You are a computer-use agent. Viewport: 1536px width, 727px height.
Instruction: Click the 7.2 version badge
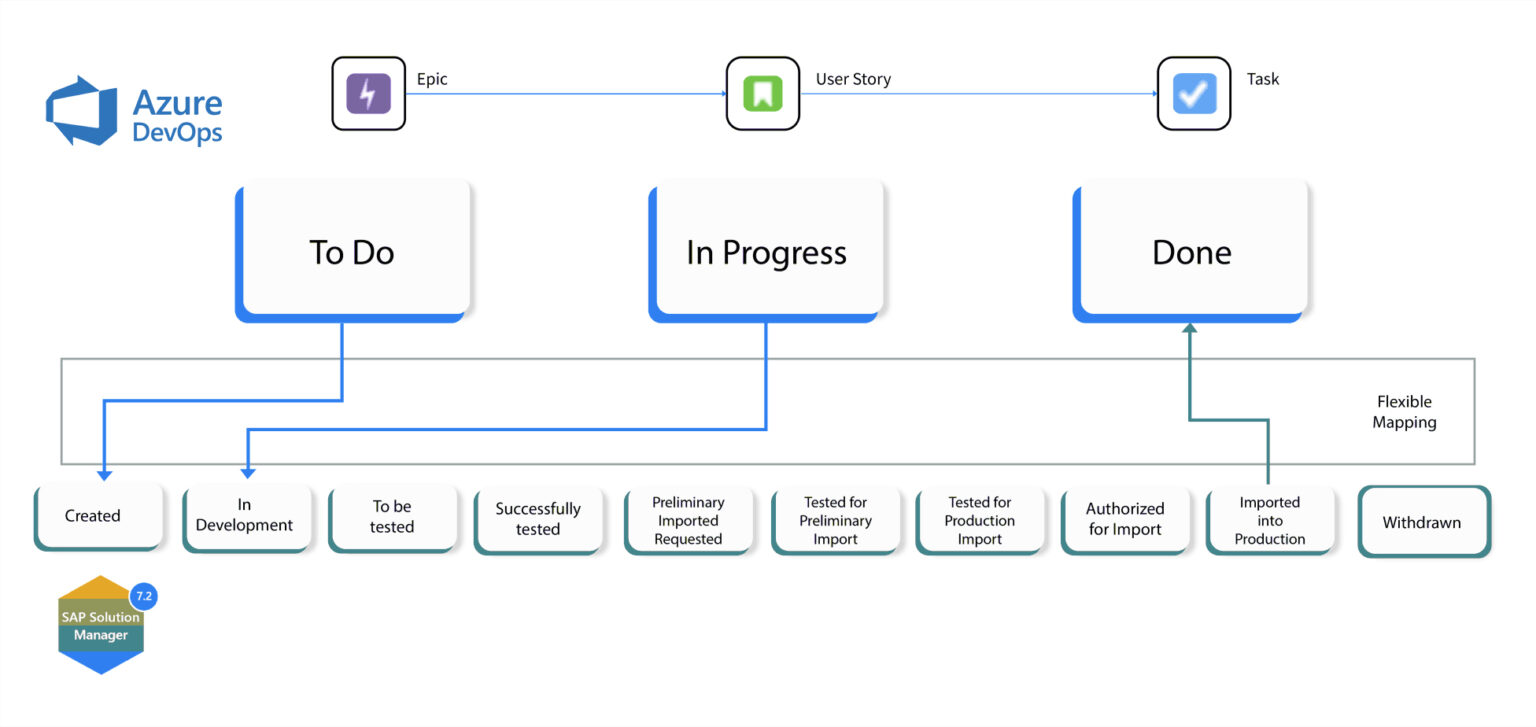pyautogui.click(x=142, y=595)
